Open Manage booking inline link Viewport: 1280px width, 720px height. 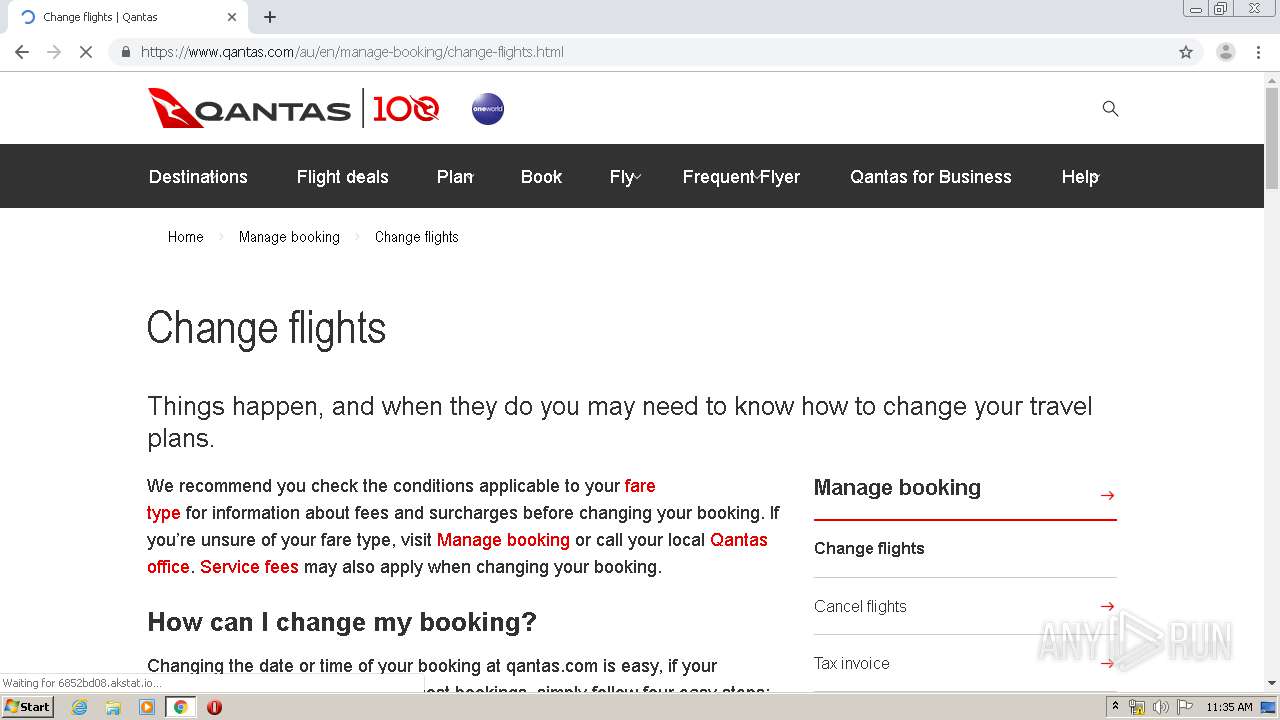click(503, 540)
